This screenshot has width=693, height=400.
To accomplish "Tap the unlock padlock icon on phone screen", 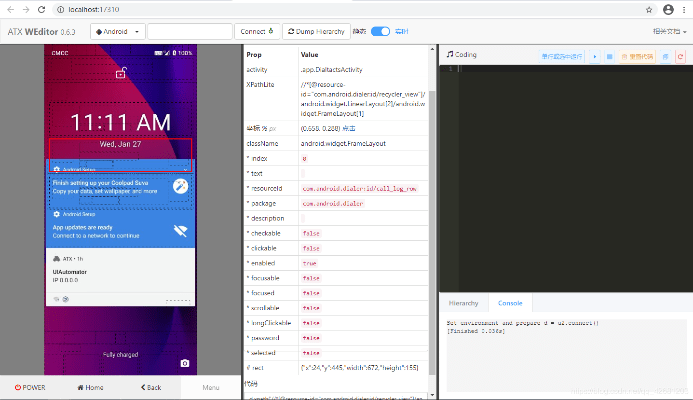I will click(121, 72).
